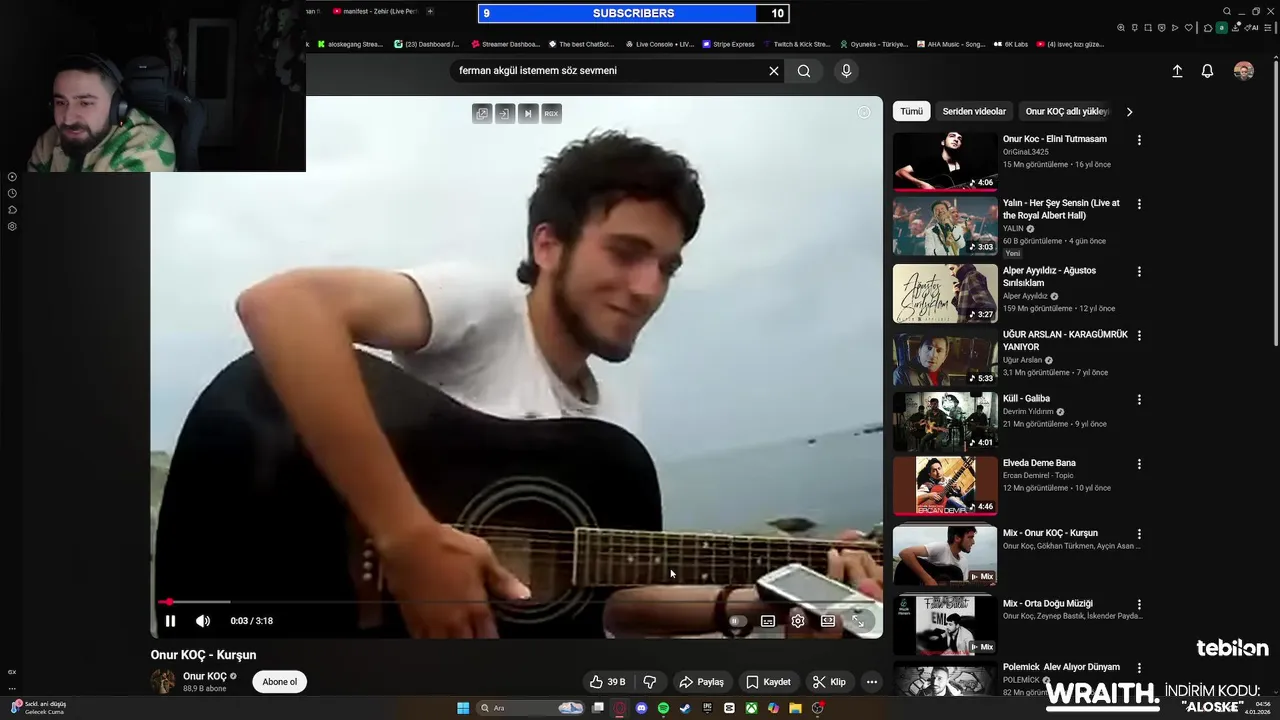Dislike the video
The width and height of the screenshot is (1280, 720).
point(650,682)
